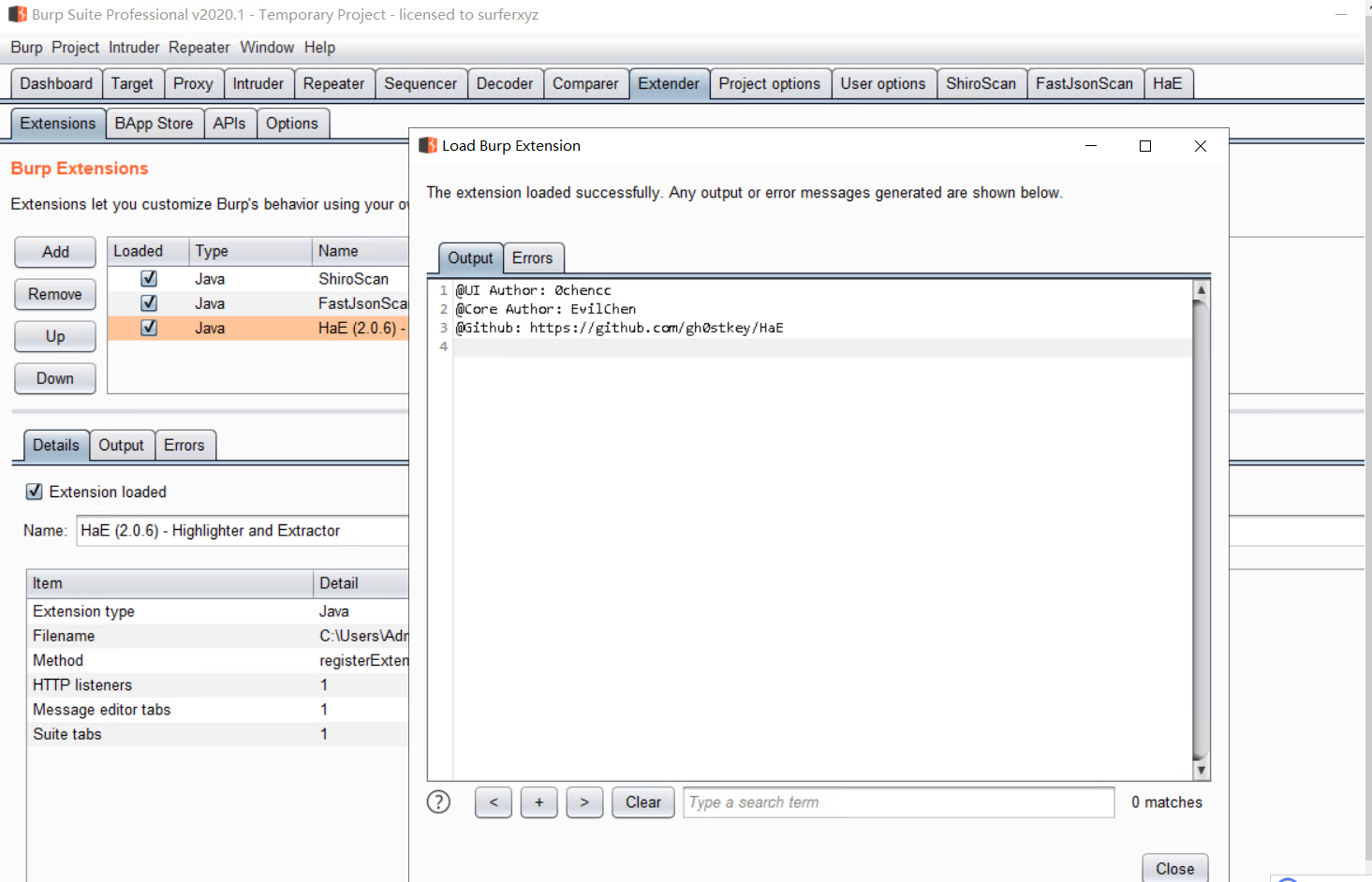Sort by the Type column header
The height and width of the screenshot is (882, 1372).
[x=250, y=251]
